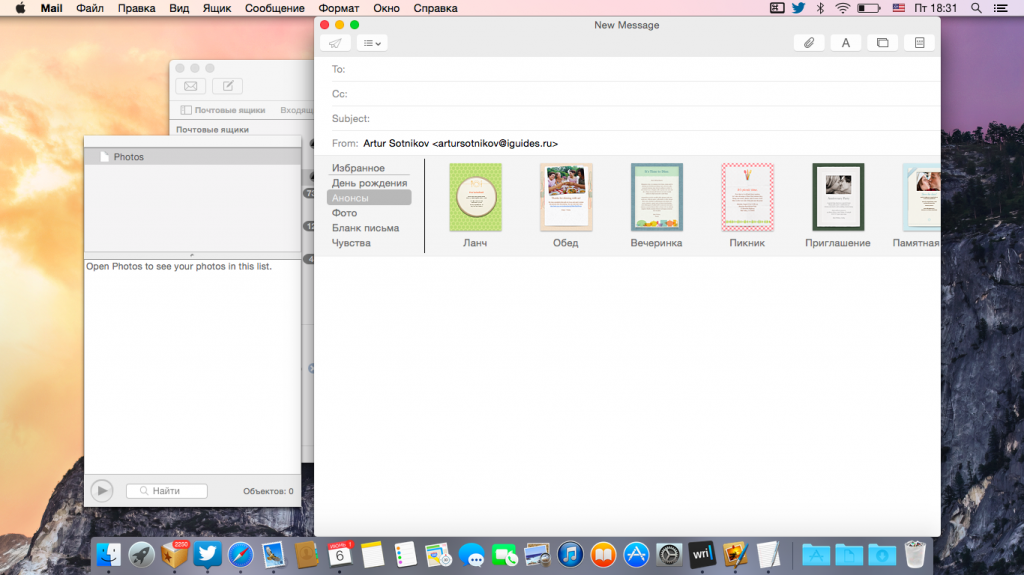Open Safari from the Dock
Image resolution: width=1024 pixels, height=575 pixels.
point(240,554)
